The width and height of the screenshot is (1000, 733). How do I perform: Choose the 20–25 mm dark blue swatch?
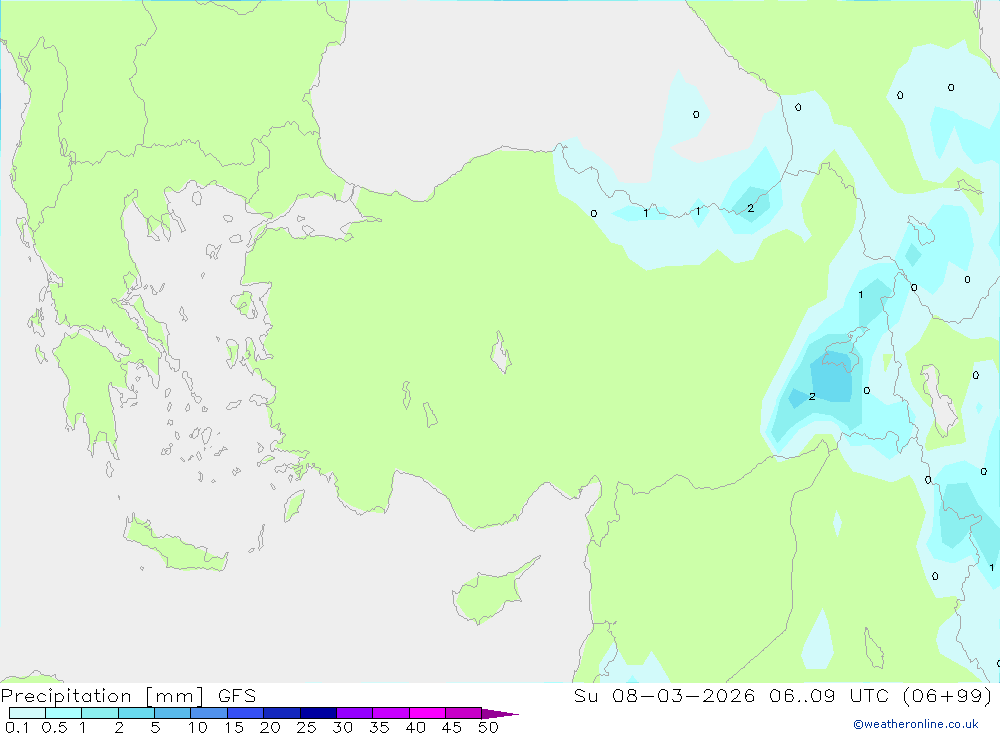pos(282,713)
